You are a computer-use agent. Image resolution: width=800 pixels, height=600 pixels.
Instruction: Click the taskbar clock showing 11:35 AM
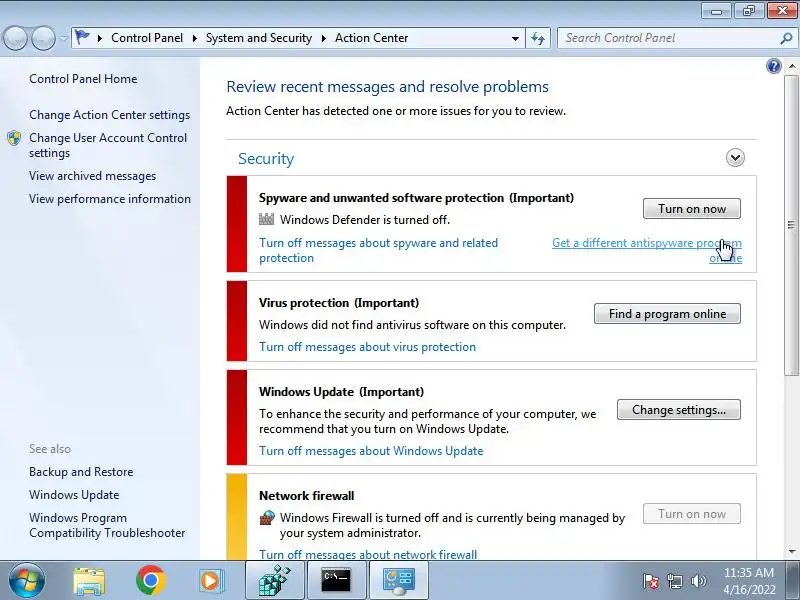[749, 581]
